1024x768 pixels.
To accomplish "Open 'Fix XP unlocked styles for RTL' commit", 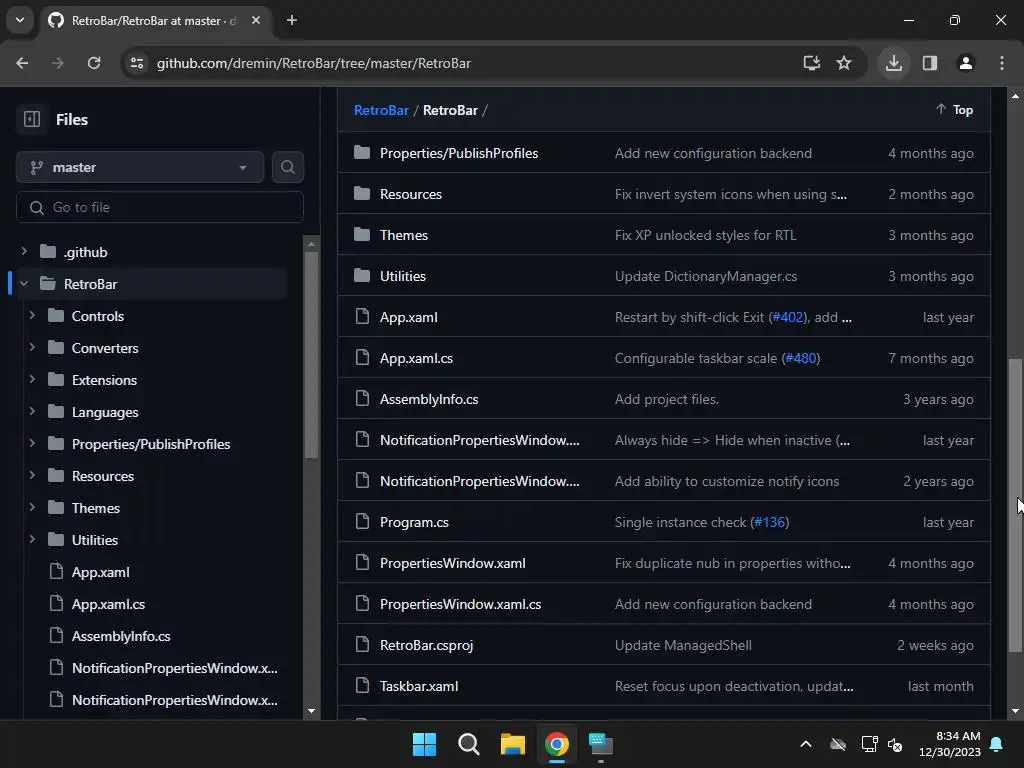I will point(705,235).
